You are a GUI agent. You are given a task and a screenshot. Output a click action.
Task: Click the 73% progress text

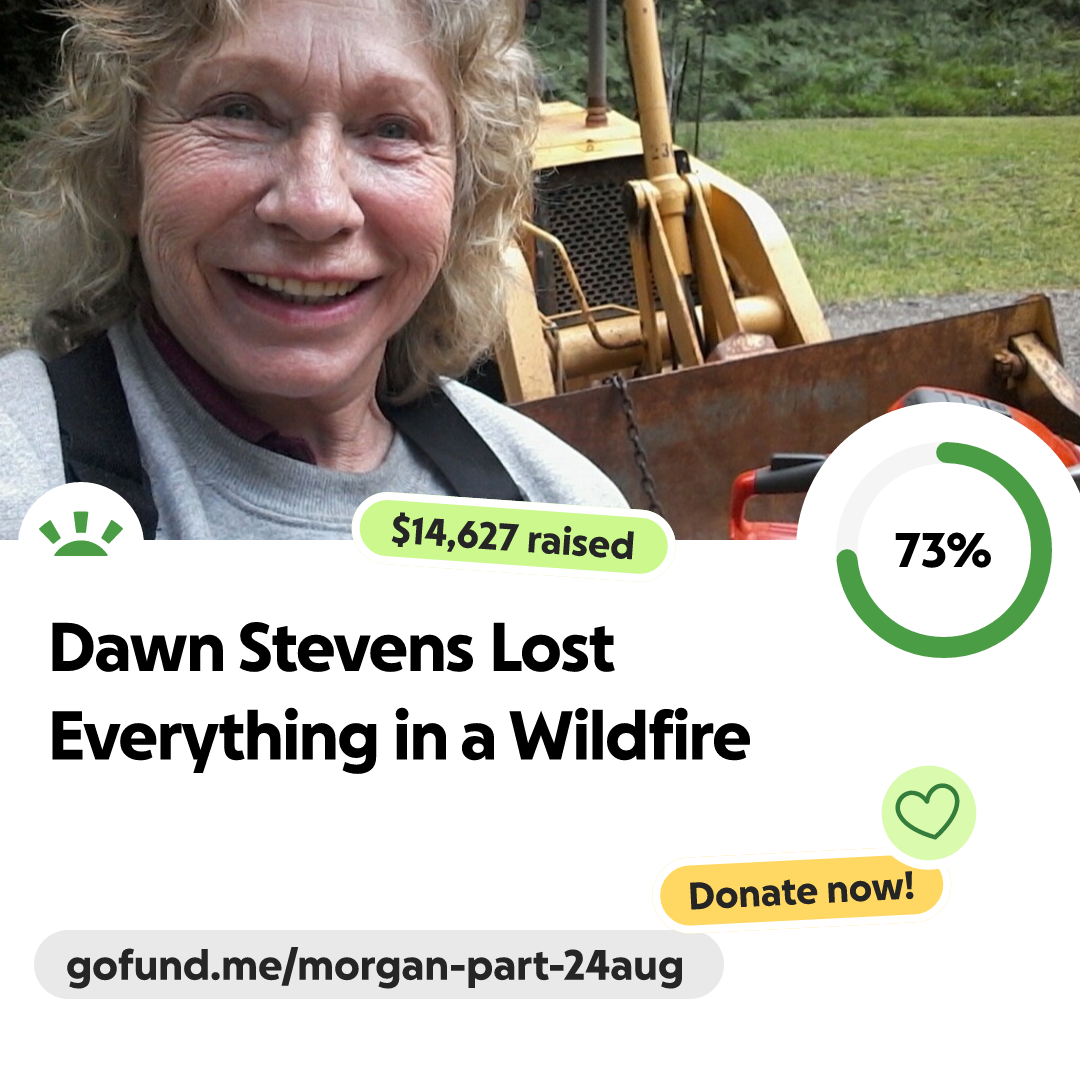pos(942,550)
